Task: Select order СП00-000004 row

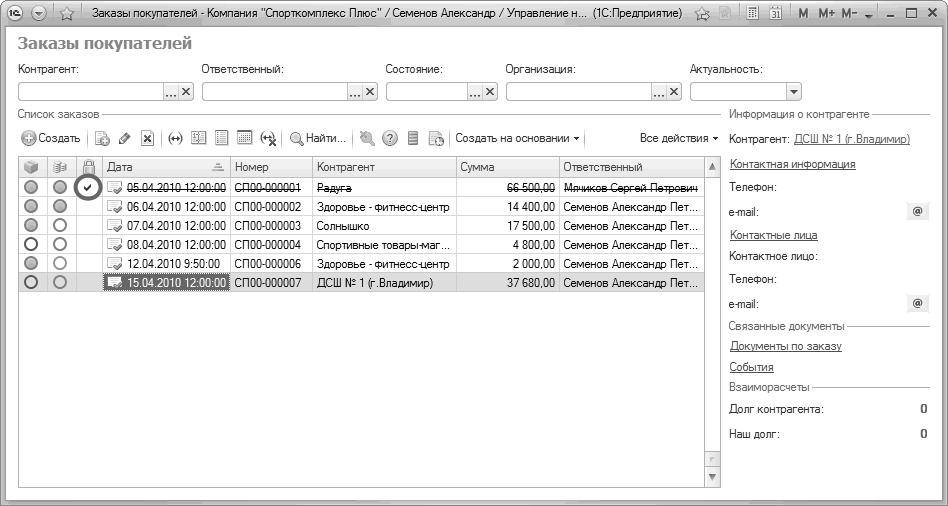Action: coord(362,245)
